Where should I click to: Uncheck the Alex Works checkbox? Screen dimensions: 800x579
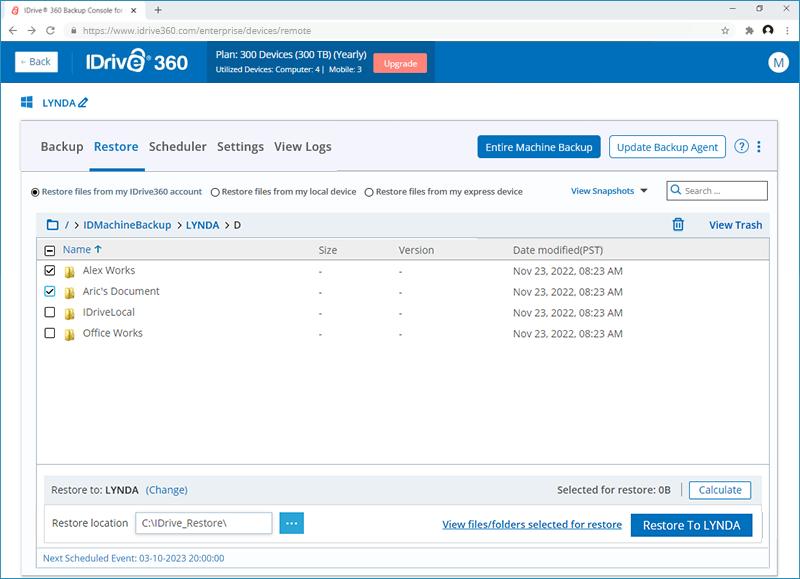[x=49, y=270]
